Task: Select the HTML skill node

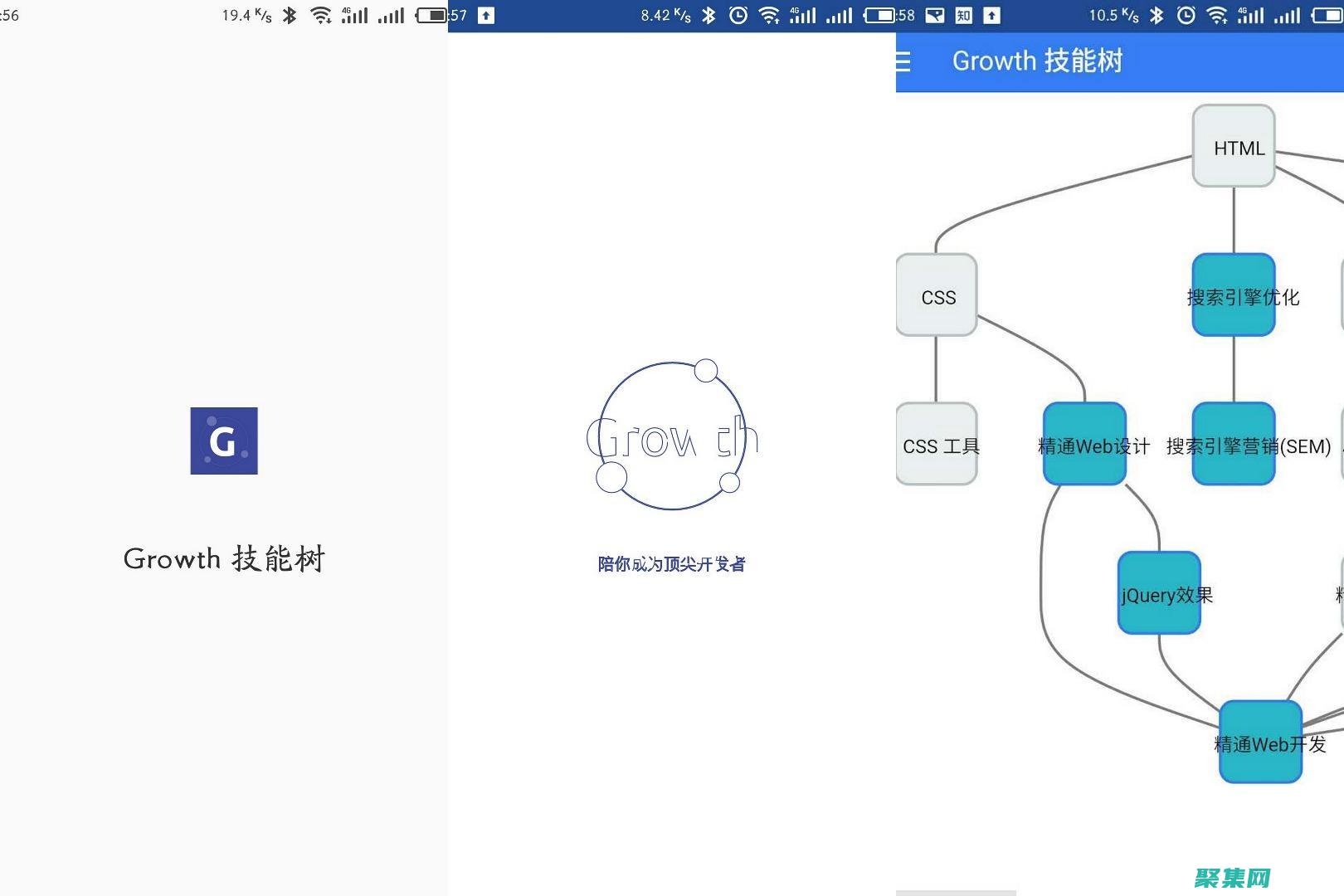Action: 1234,149
